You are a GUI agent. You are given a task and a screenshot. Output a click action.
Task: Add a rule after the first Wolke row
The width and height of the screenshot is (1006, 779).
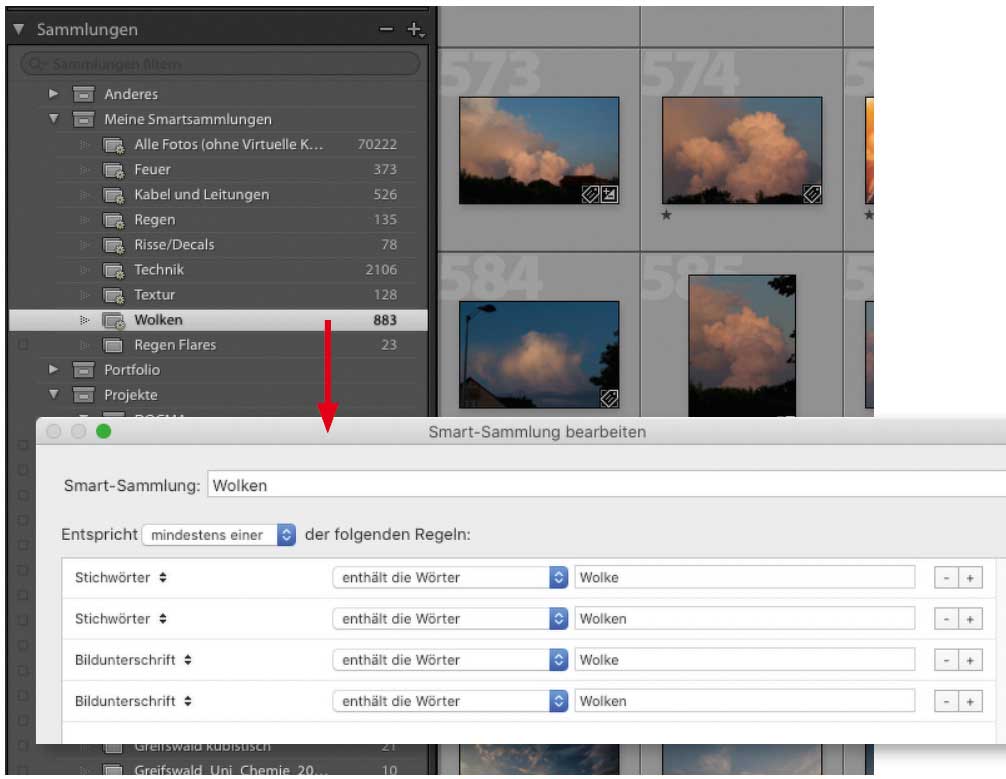(969, 578)
